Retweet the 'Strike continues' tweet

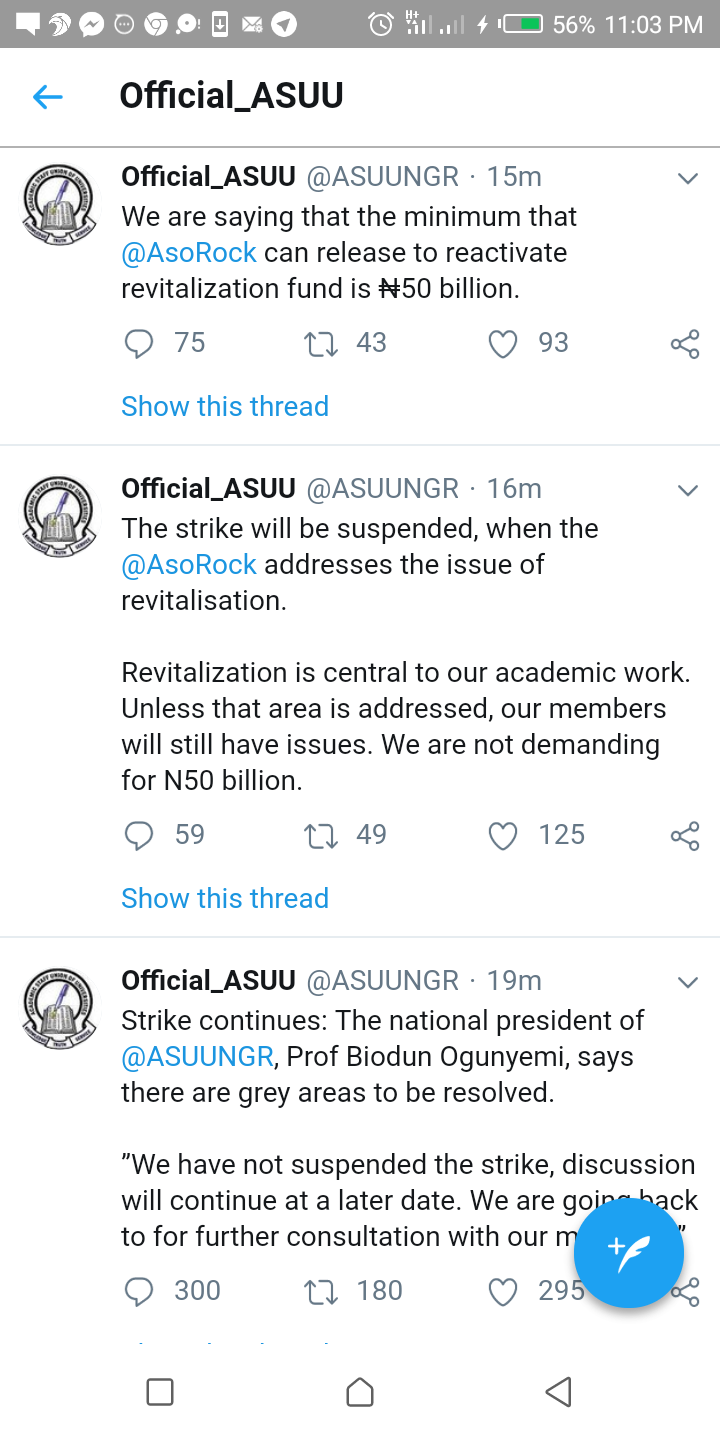click(321, 1292)
